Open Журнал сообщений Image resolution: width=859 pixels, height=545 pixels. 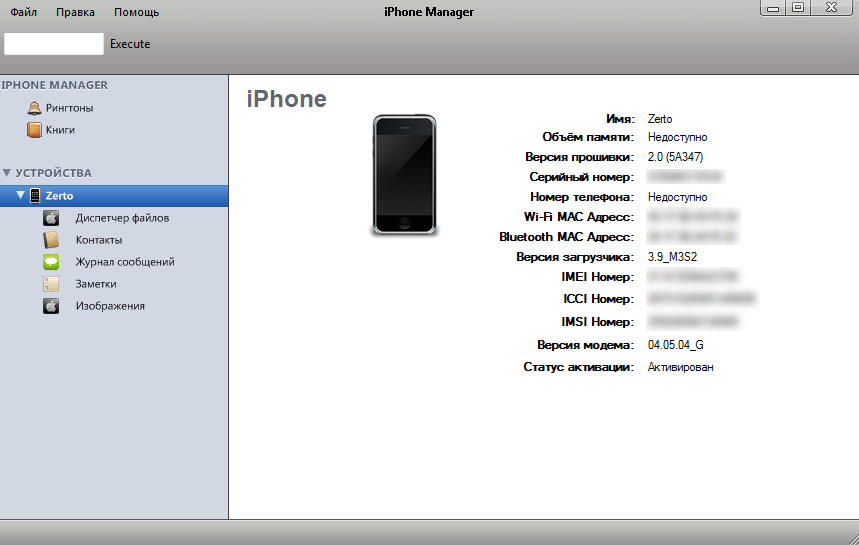click(125, 262)
